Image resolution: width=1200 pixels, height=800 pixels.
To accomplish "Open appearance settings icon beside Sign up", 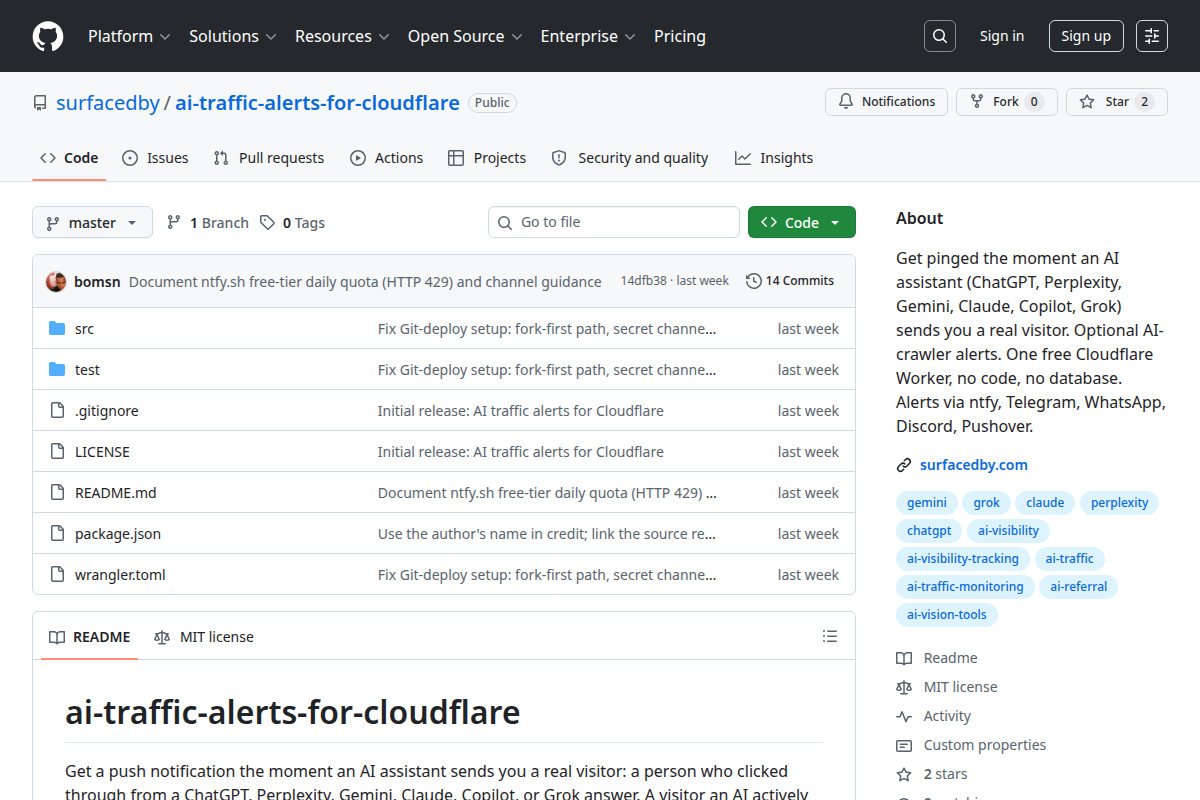I will [x=1152, y=36].
